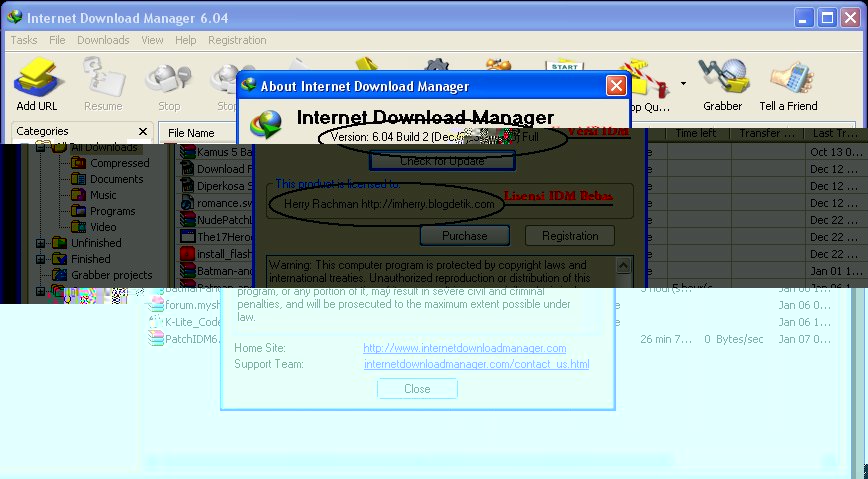Select the All Downloads category
The width and height of the screenshot is (868, 479).
point(104,147)
